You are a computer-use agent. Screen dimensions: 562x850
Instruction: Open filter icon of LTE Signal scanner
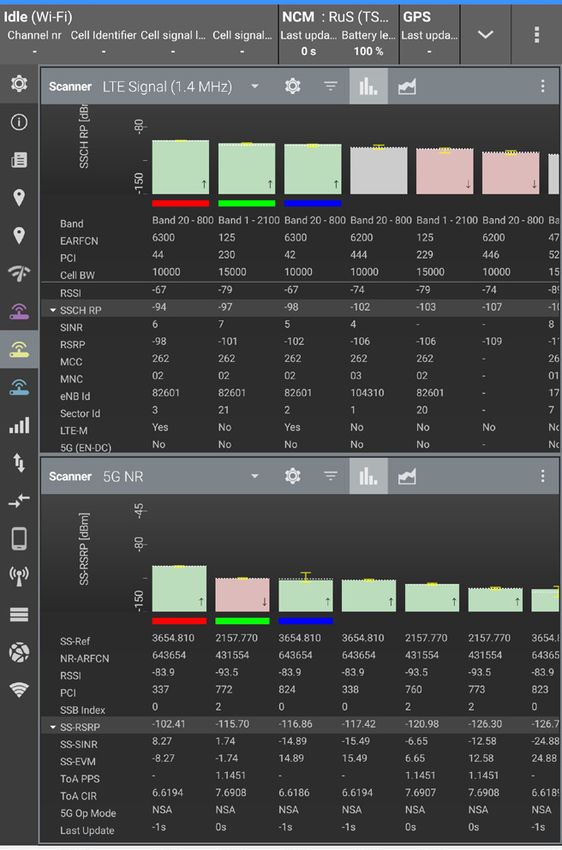pos(331,86)
